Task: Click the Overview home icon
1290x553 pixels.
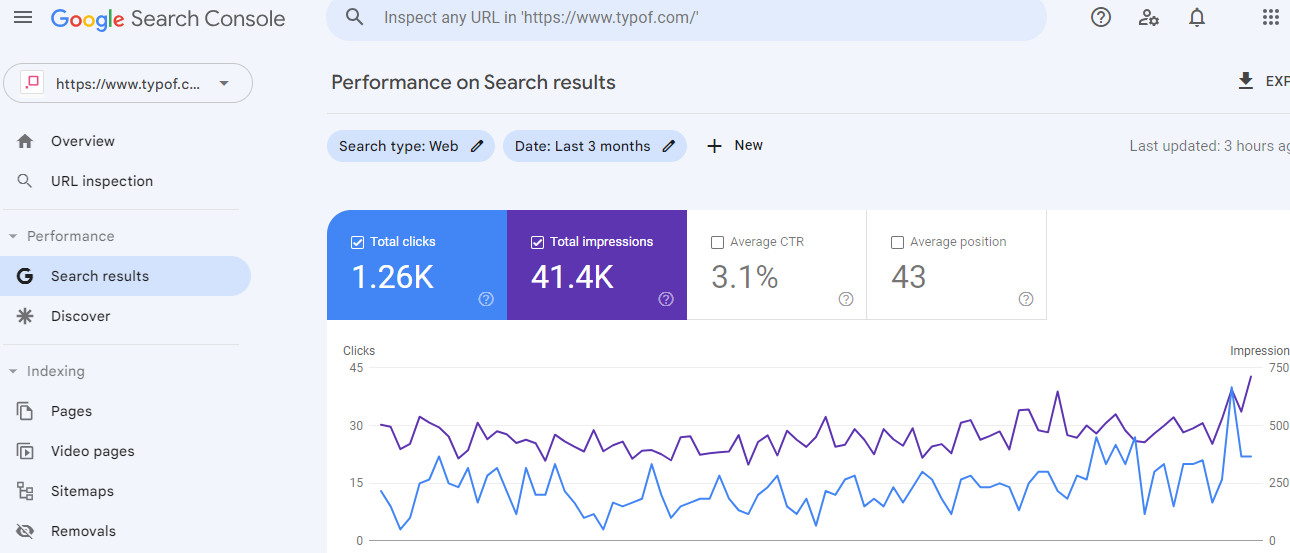Action: coord(26,141)
